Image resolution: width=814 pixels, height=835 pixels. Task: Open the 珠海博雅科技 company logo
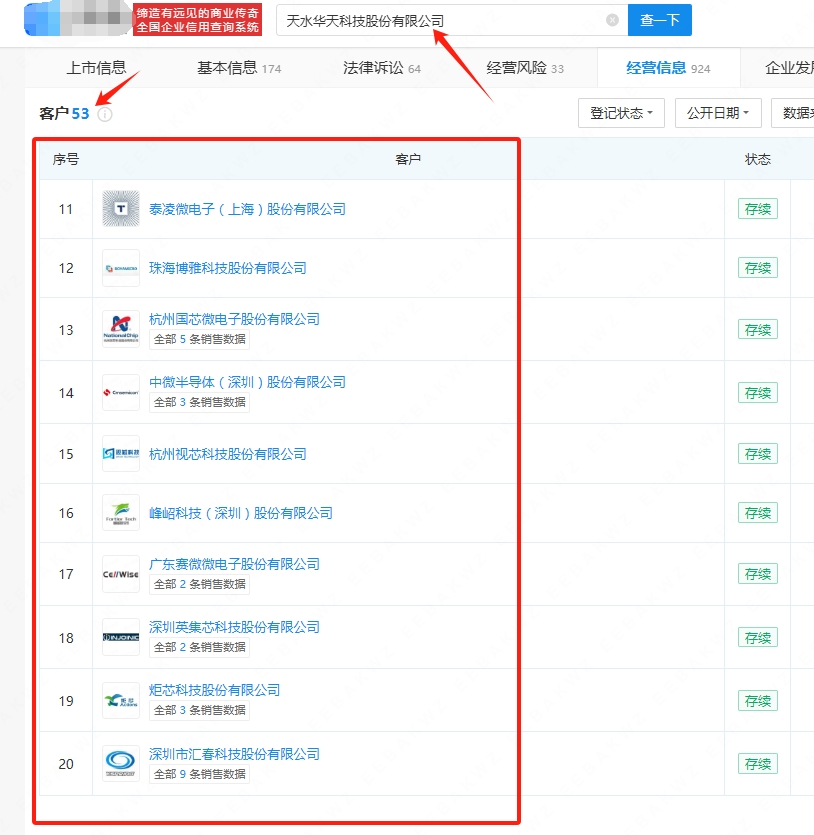click(121, 268)
